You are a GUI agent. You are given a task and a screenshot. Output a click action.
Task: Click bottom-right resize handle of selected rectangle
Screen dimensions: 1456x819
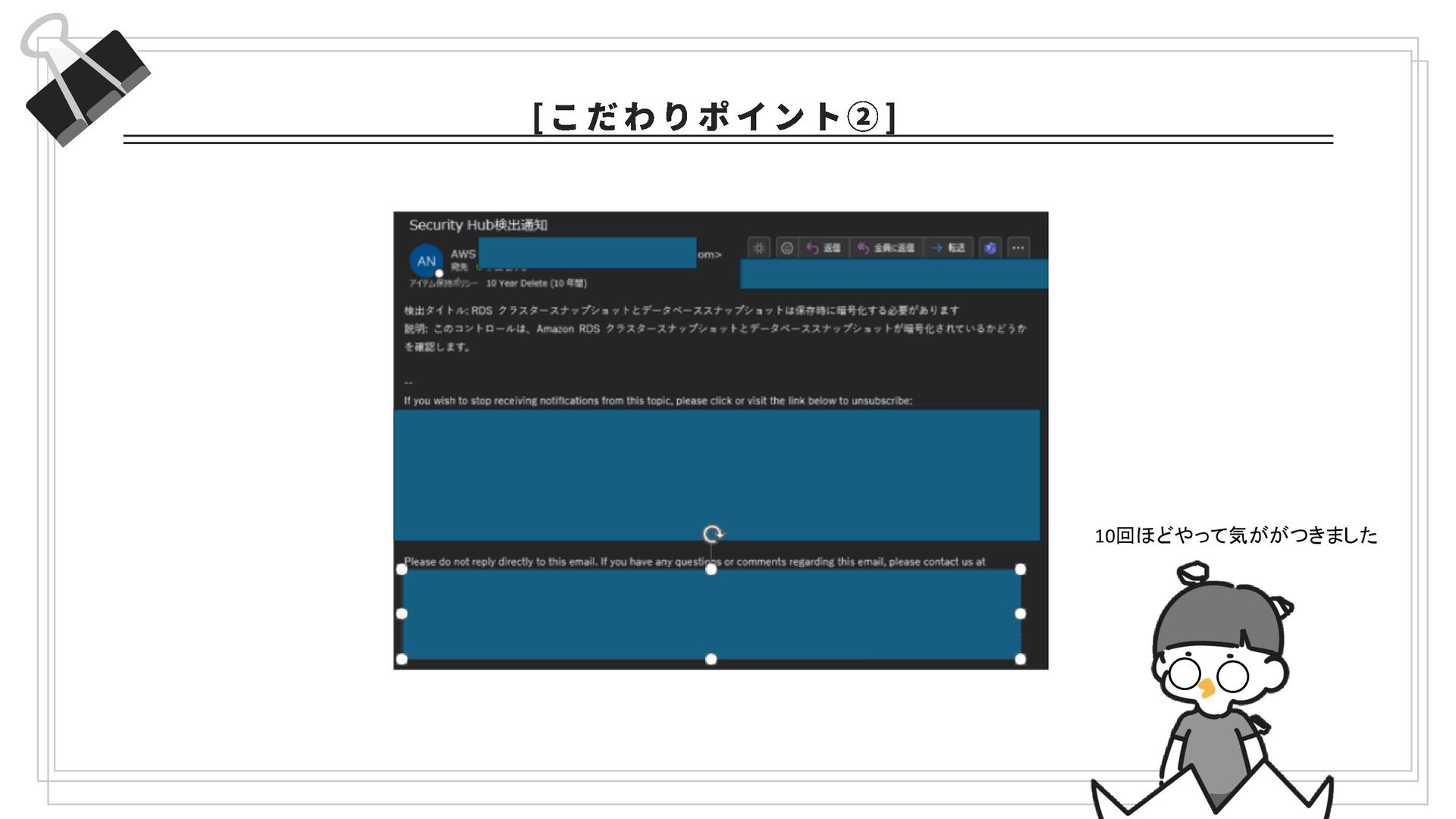pyautogui.click(x=1020, y=659)
